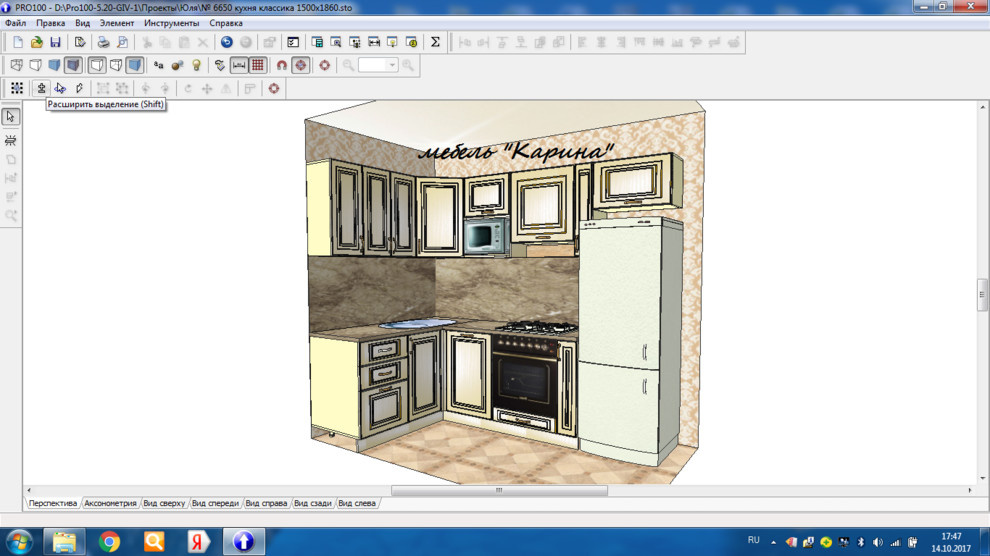Screen dimensions: 990x556
Task: Click the red magnet snapping icon
Action: click(282, 65)
